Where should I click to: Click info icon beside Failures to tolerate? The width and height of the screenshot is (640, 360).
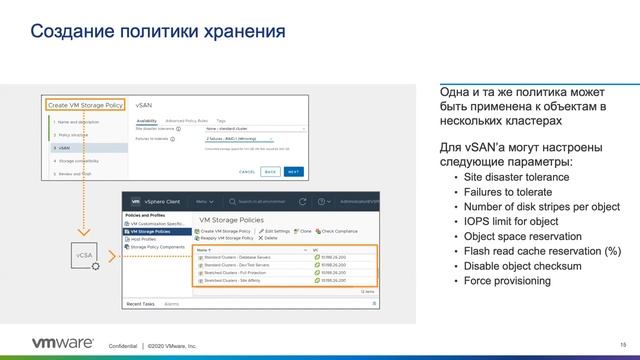(x=172, y=139)
